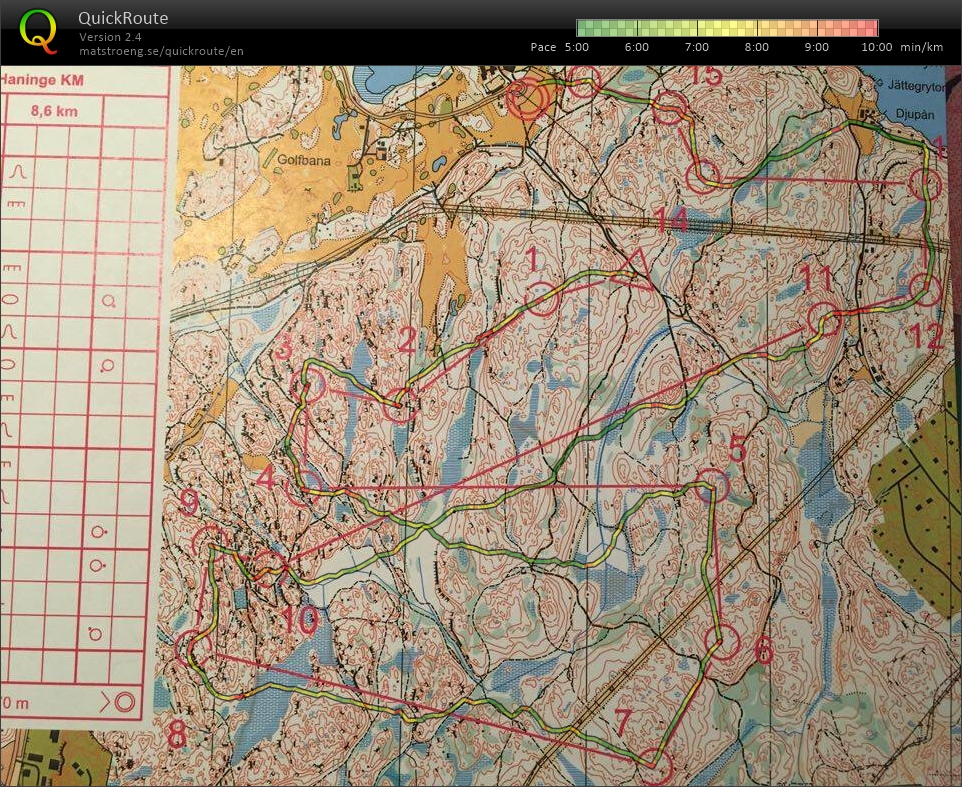Select control circle 2 on the map
This screenshot has width=962, height=787.
point(400,405)
